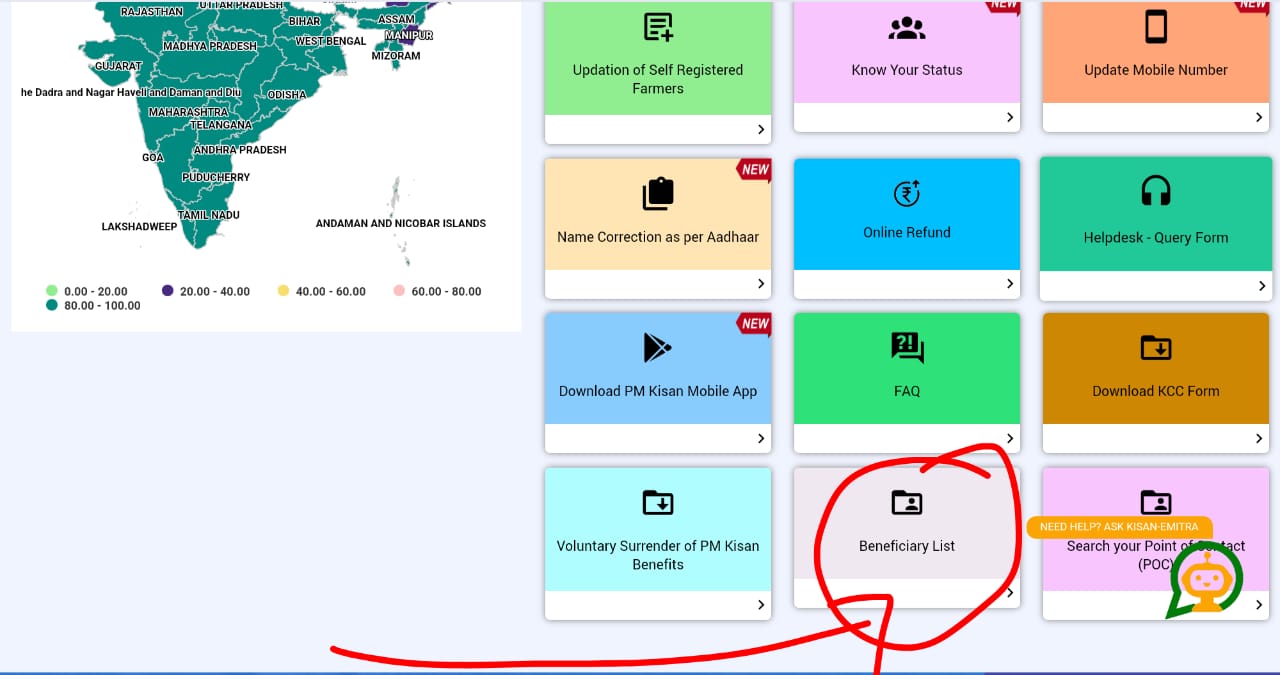Image resolution: width=1280 pixels, height=675 pixels.
Task: Click the Google Play icon for Mobile App
Action: (658, 348)
